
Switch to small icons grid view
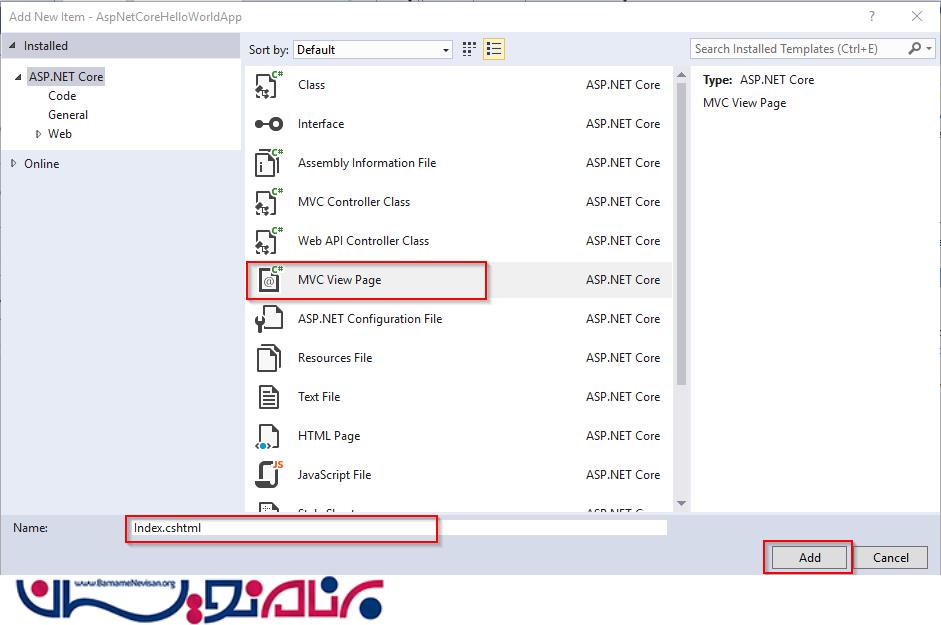coord(470,49)
